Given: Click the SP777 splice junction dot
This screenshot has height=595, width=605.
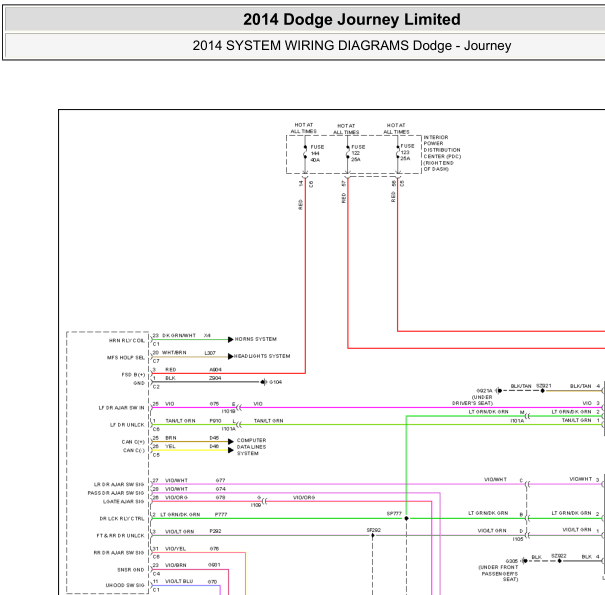Looking at the screenshot, I should tap(406, 519).
